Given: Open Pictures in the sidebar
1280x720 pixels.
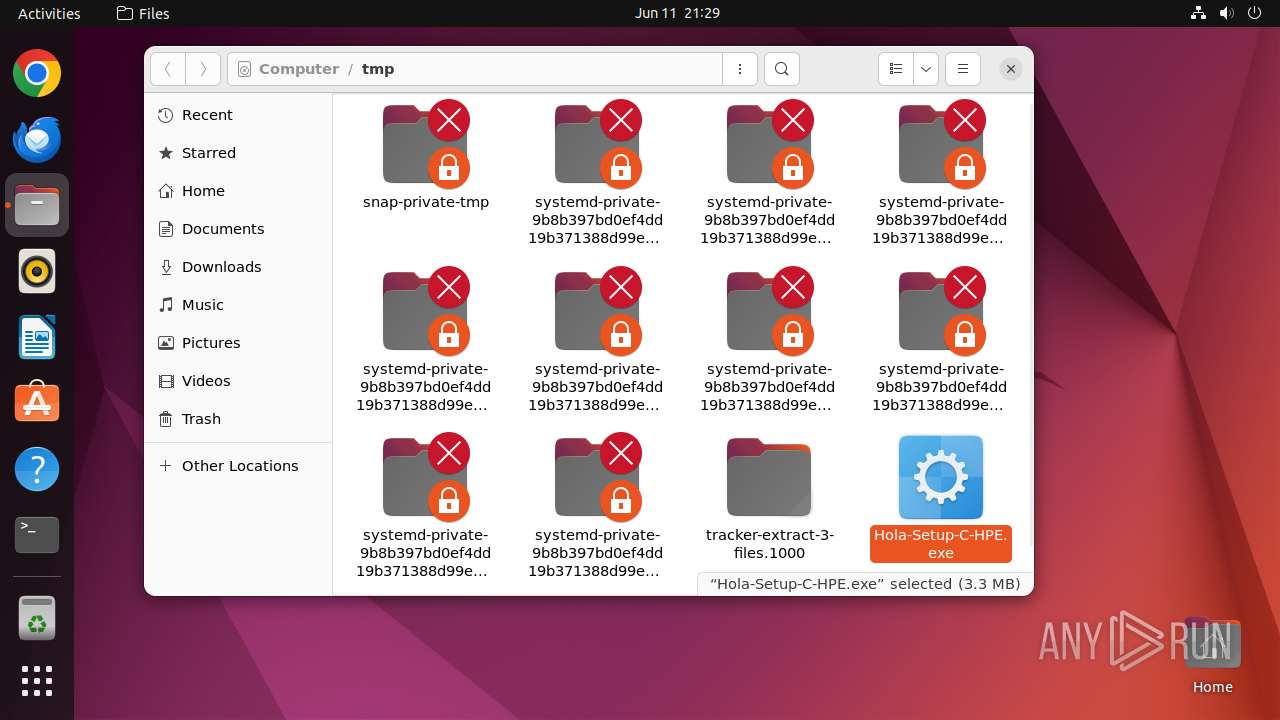Looking at the screenshot, I should click(238, 343).
